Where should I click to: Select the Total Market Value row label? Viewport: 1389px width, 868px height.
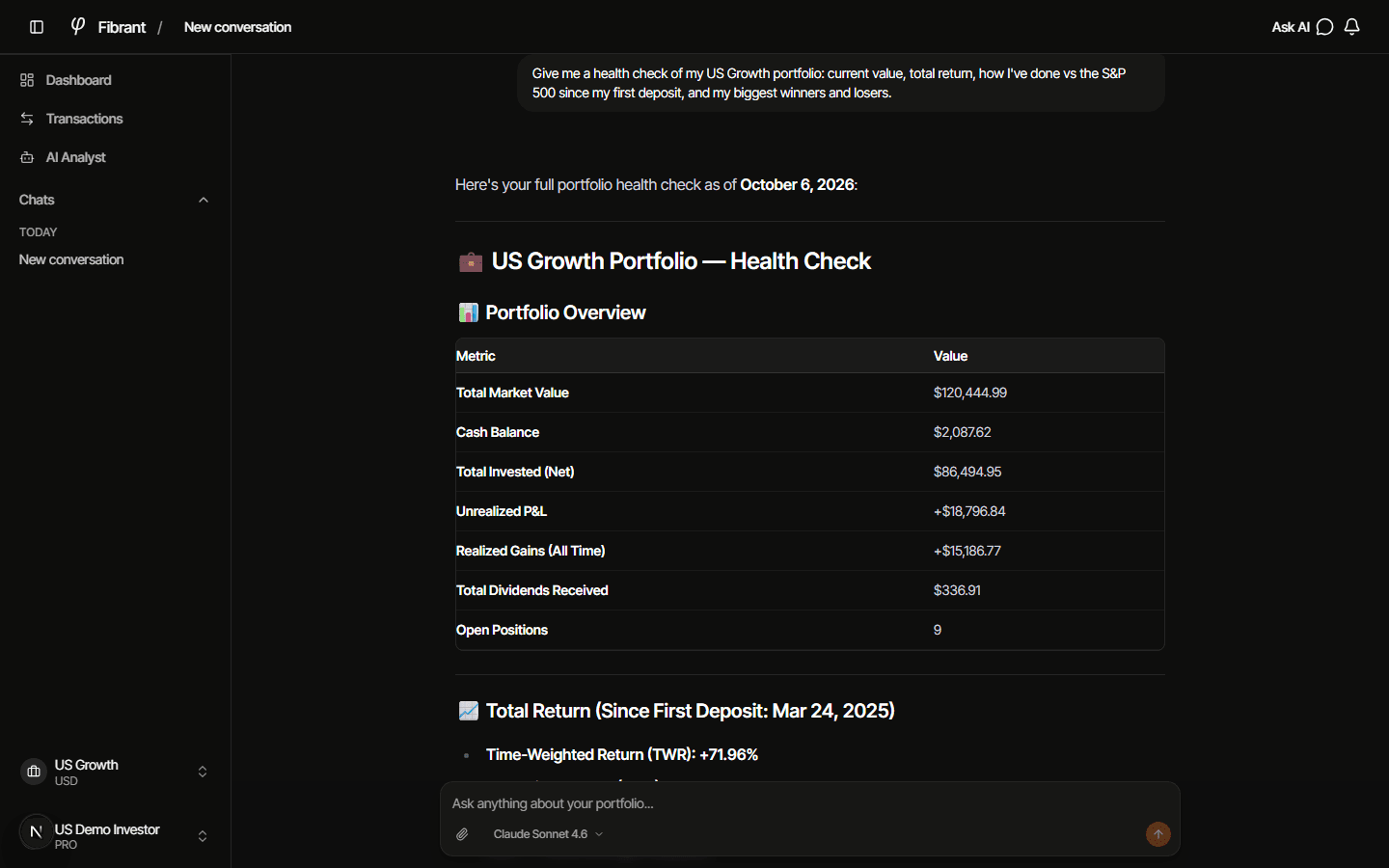pyautogui.click(x=512, y=393)
